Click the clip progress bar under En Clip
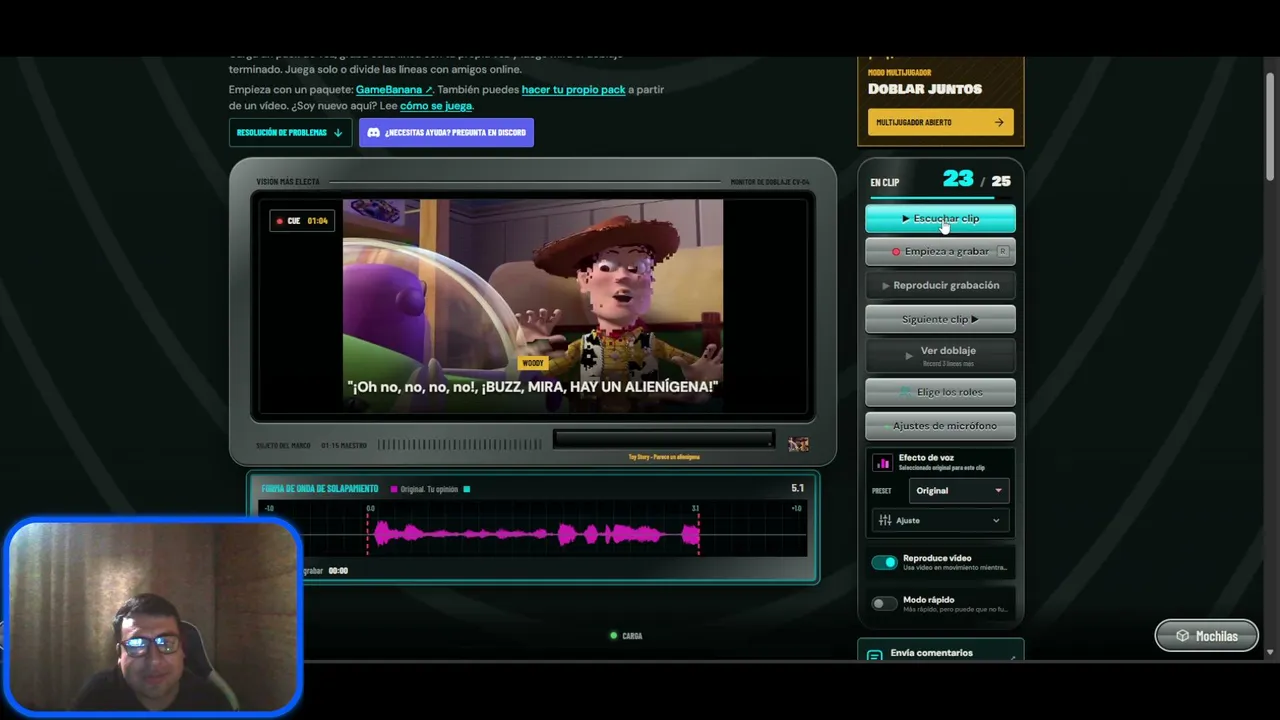 [940, 199]
